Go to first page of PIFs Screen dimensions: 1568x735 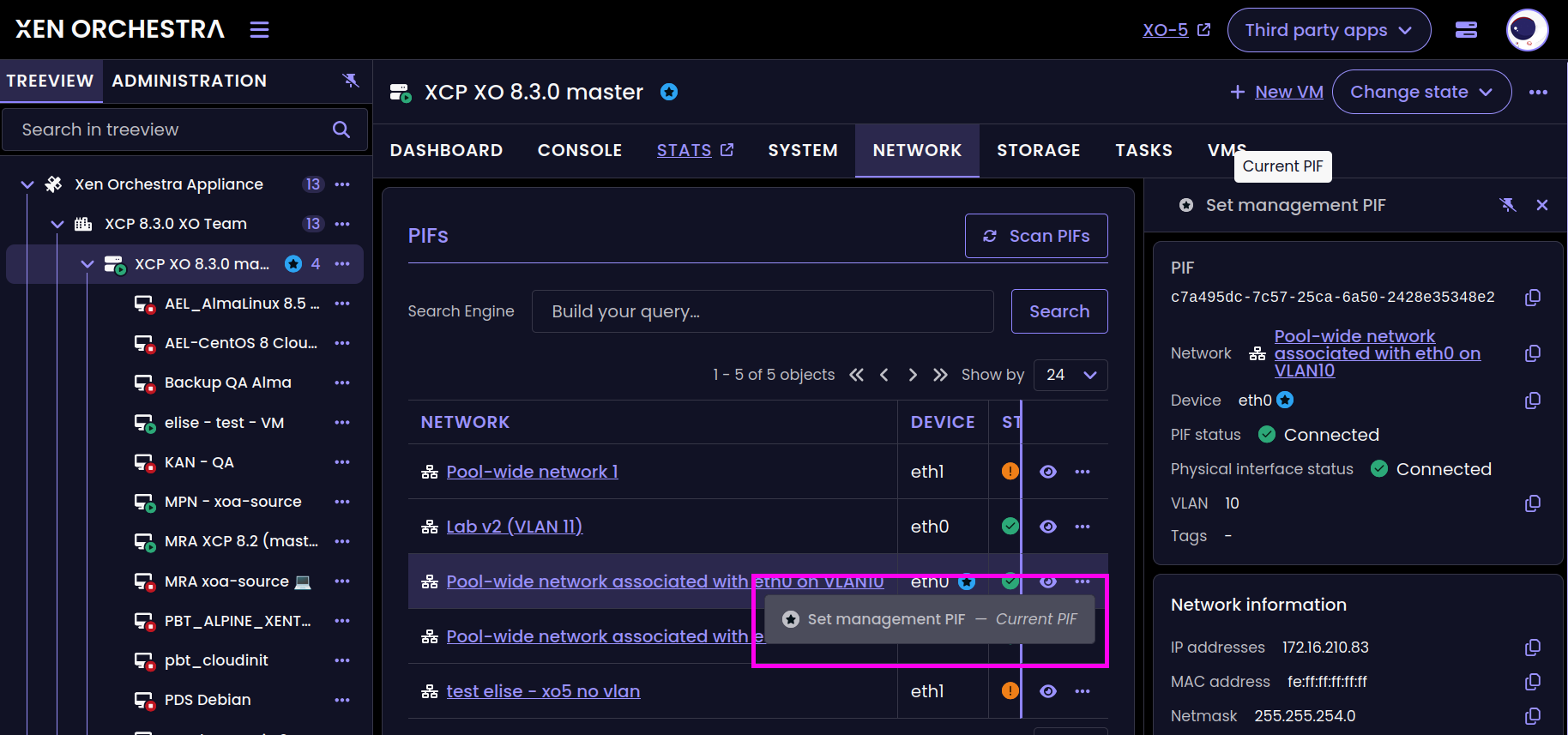click(856, 375)
